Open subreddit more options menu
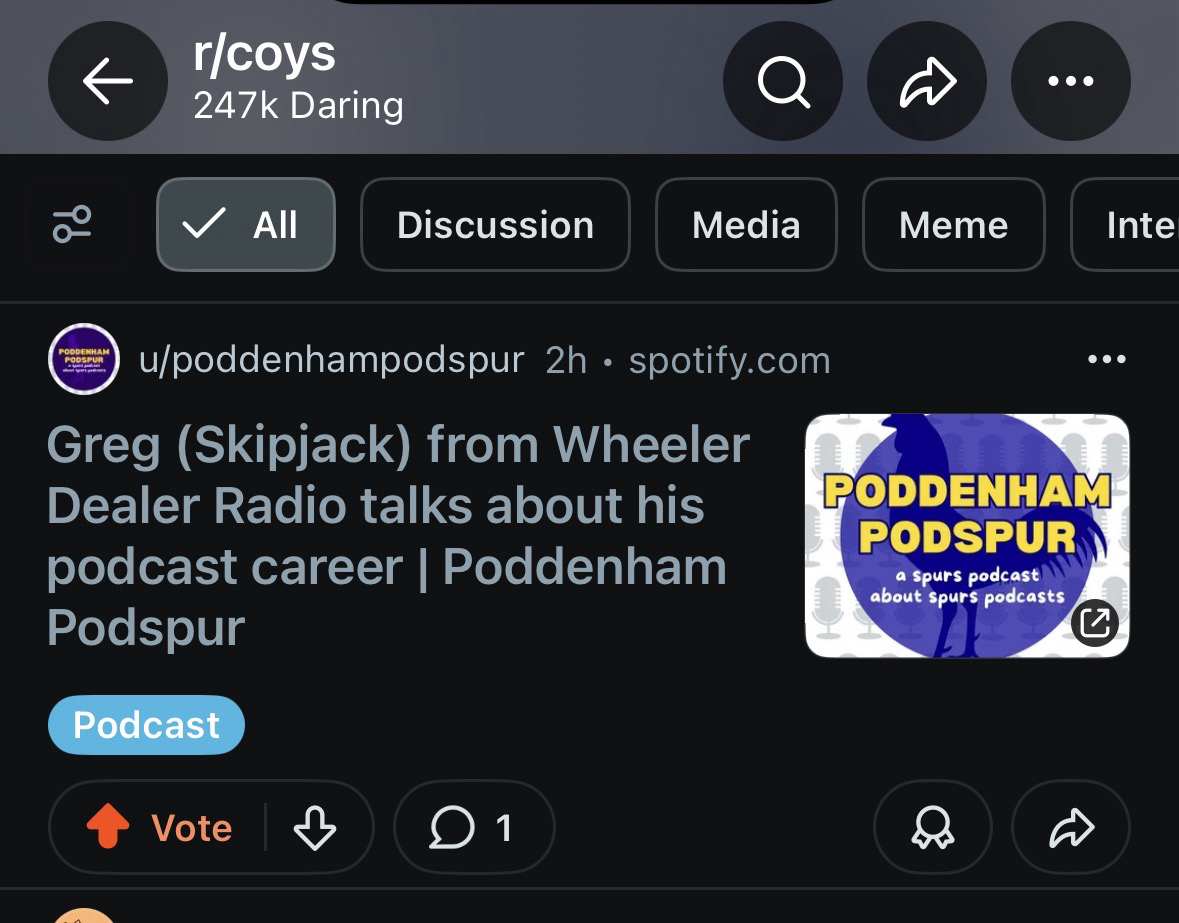1179x923 pixels. 1071,81
